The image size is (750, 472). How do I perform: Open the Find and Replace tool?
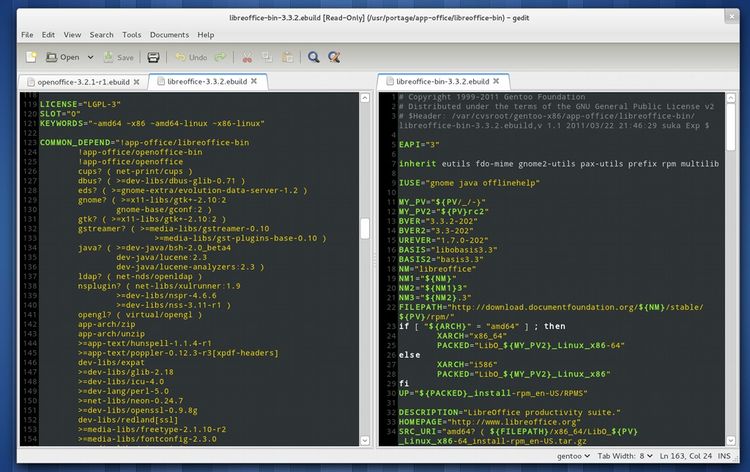pyautogui.click(x=334, y=58)
